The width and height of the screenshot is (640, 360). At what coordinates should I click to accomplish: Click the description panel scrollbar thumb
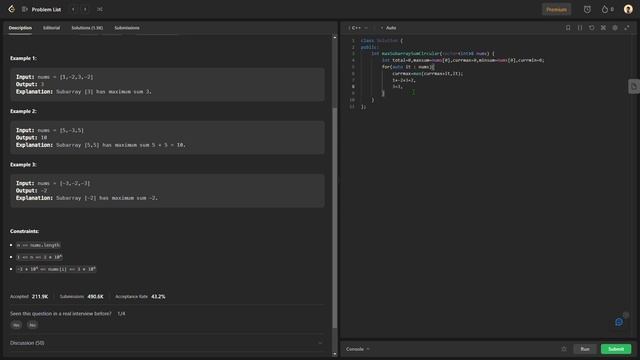coord(335,218)
